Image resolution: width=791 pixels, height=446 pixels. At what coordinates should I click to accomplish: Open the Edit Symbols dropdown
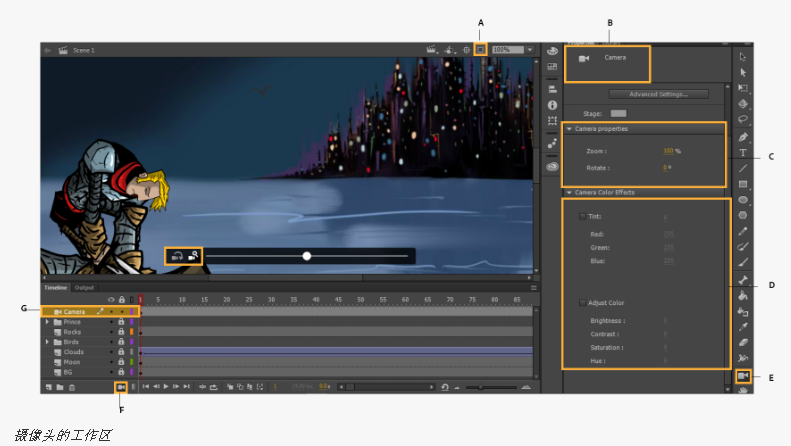[x=449, y=49]
